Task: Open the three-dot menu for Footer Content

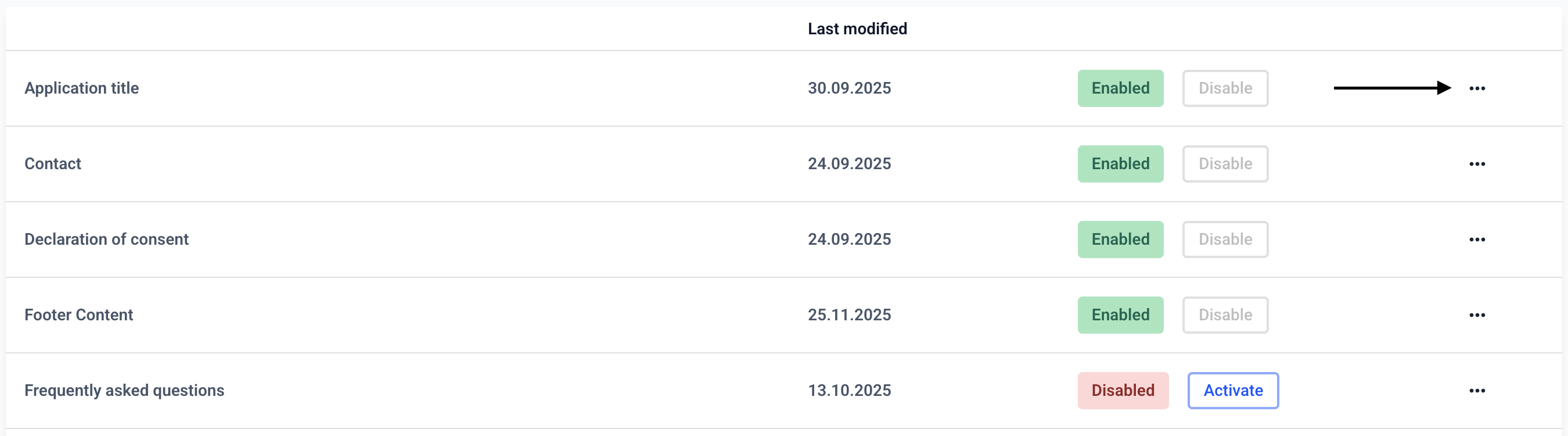Action: [x=1477, y=315]
